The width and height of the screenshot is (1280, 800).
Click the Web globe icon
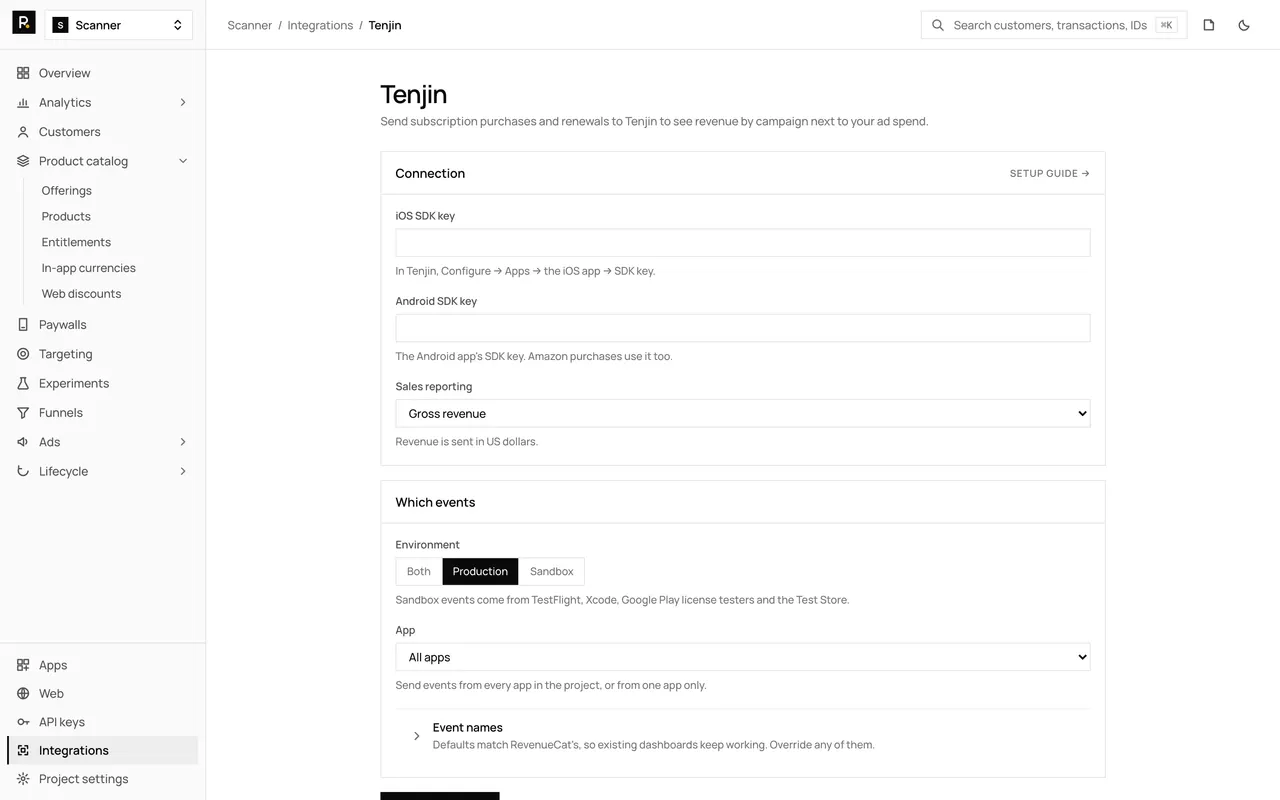point(23,694)
